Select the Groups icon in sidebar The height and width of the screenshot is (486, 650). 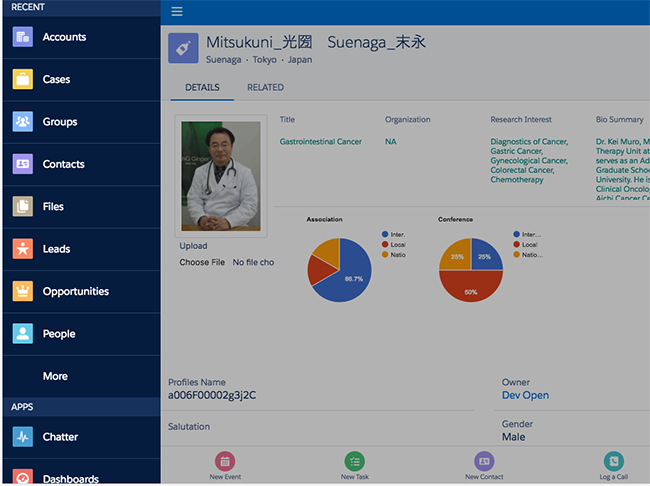tap(23, 122)
